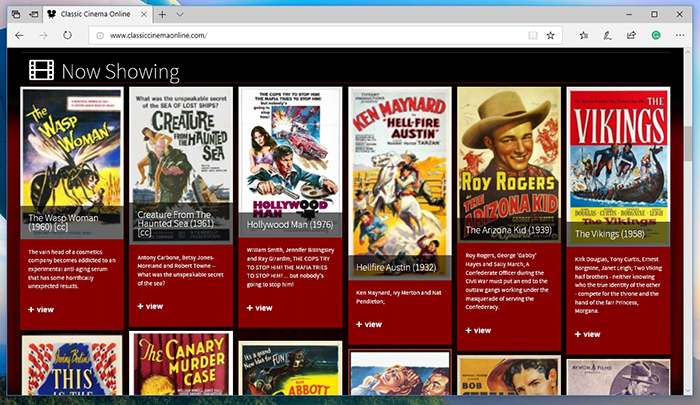700x405 pixels.
Task: Expand the tab previews chevron
Action: click(179, 15)
